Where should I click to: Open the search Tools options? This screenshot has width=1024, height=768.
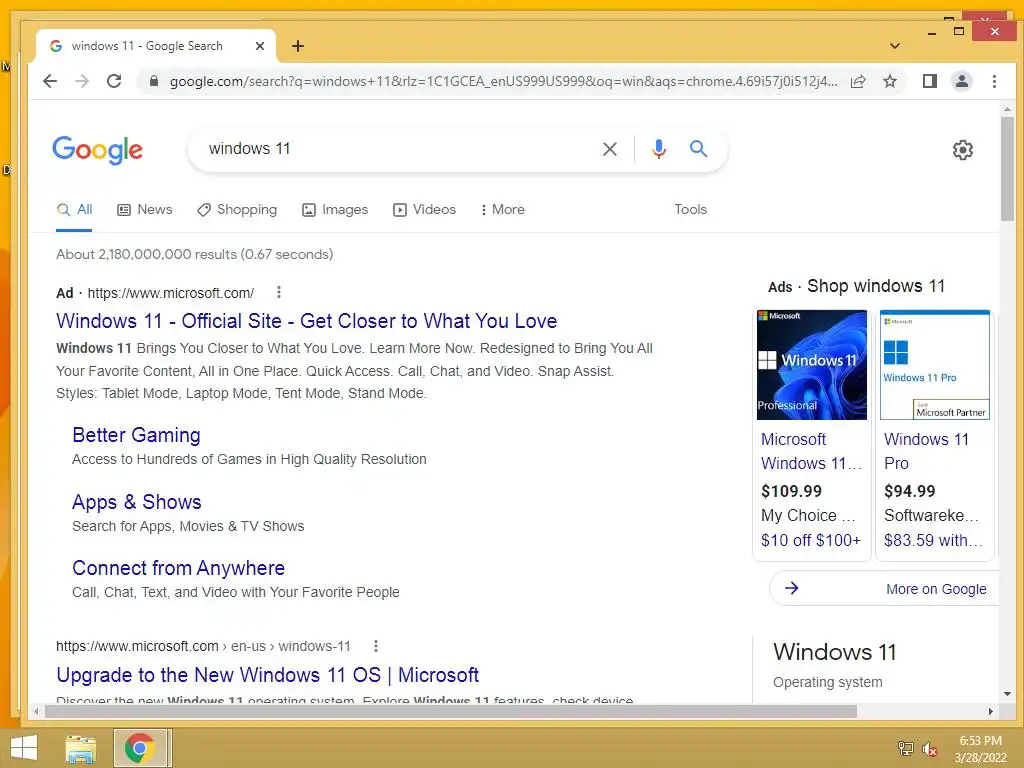(x=690, y=210)
